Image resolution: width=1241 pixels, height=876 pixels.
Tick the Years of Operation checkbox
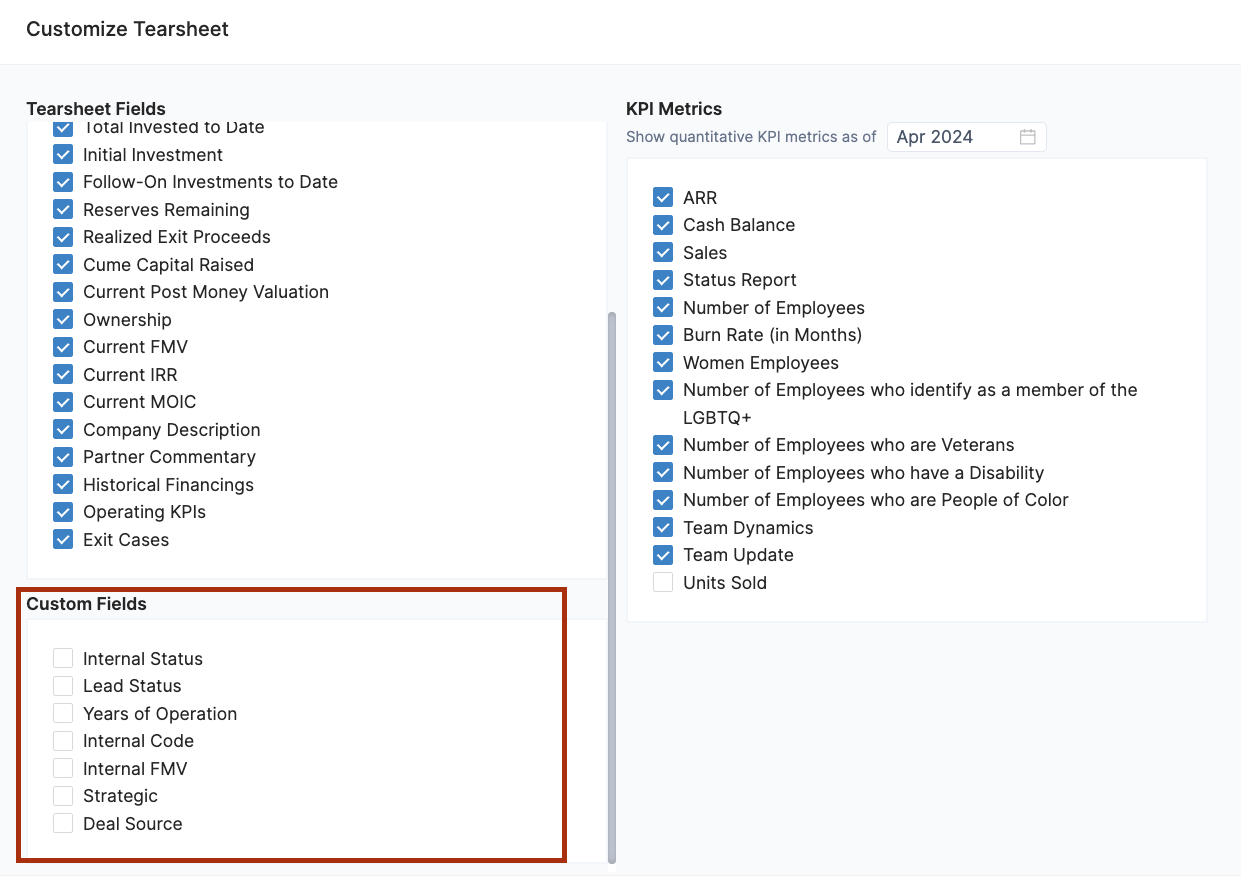[x=63, y=713]
